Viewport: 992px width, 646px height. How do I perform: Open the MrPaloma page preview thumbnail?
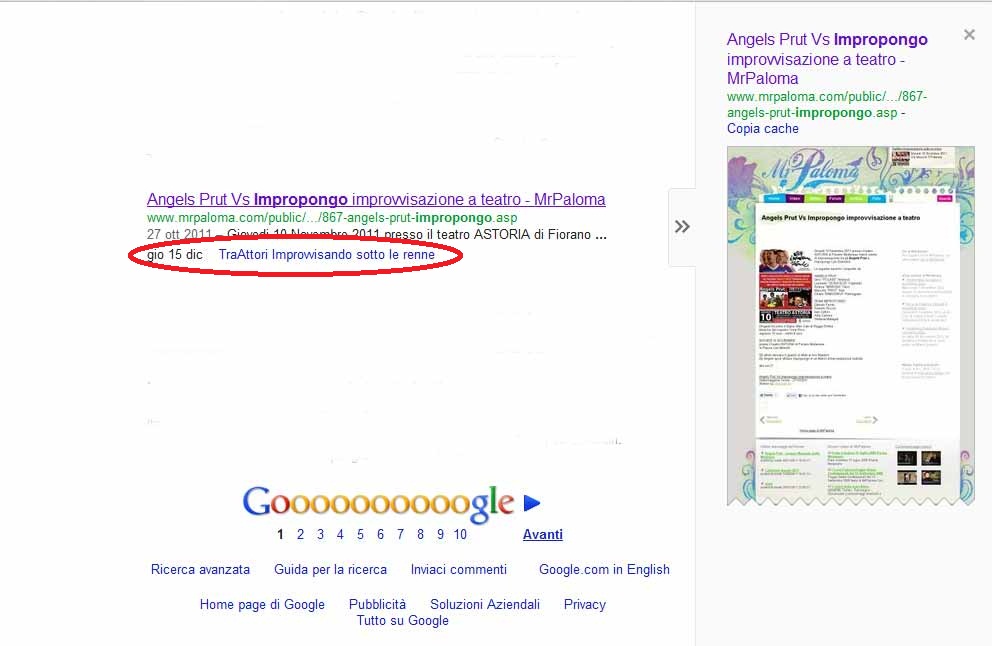[x=850, y=325]
